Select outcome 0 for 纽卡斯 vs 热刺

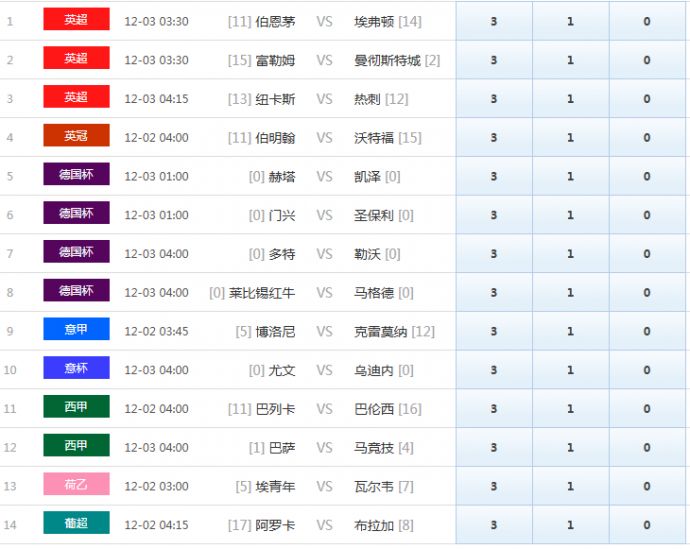(647, 99)
